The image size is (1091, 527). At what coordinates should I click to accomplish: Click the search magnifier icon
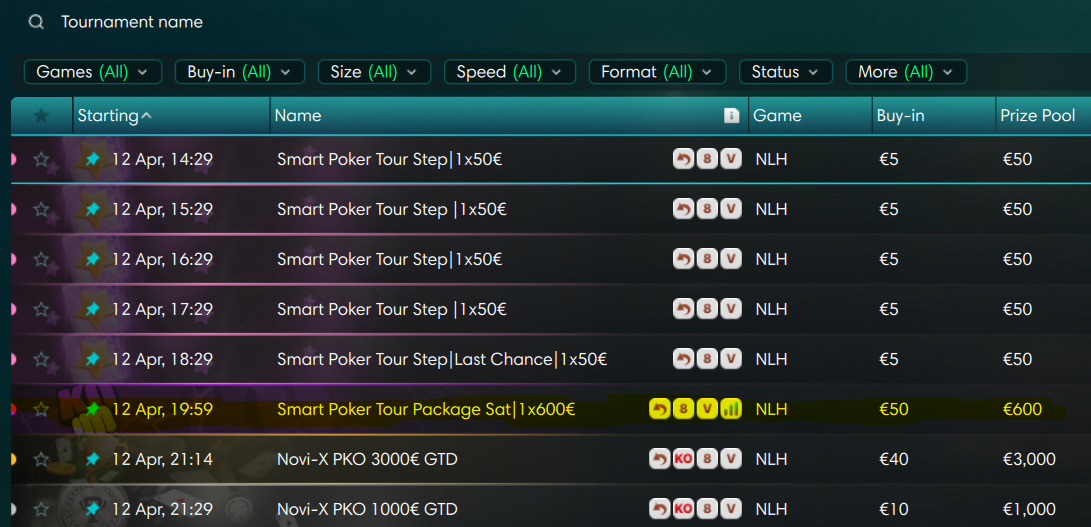(x=36, y=22)
